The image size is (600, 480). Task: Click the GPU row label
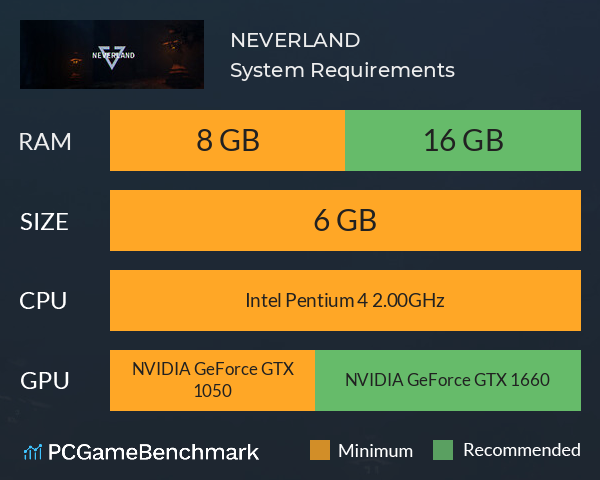(45, 380)
